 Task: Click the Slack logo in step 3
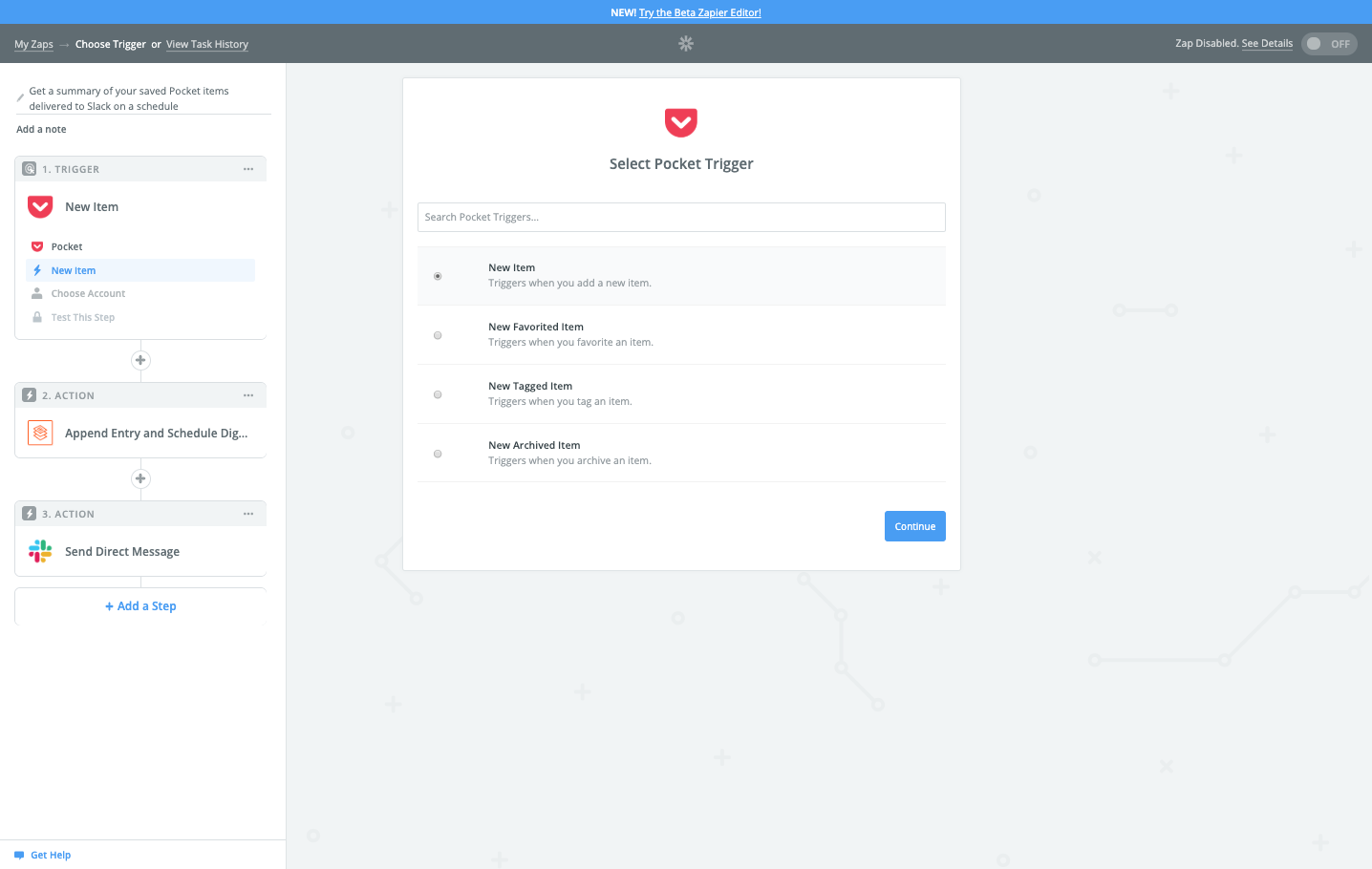pos(40,551)
